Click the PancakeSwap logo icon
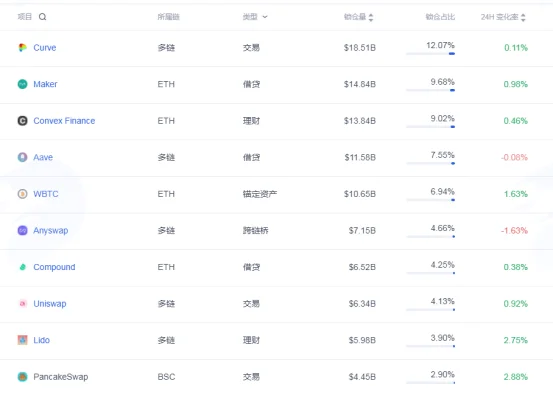This screenshot has width=553, height=395. click(x=23, y=377)
